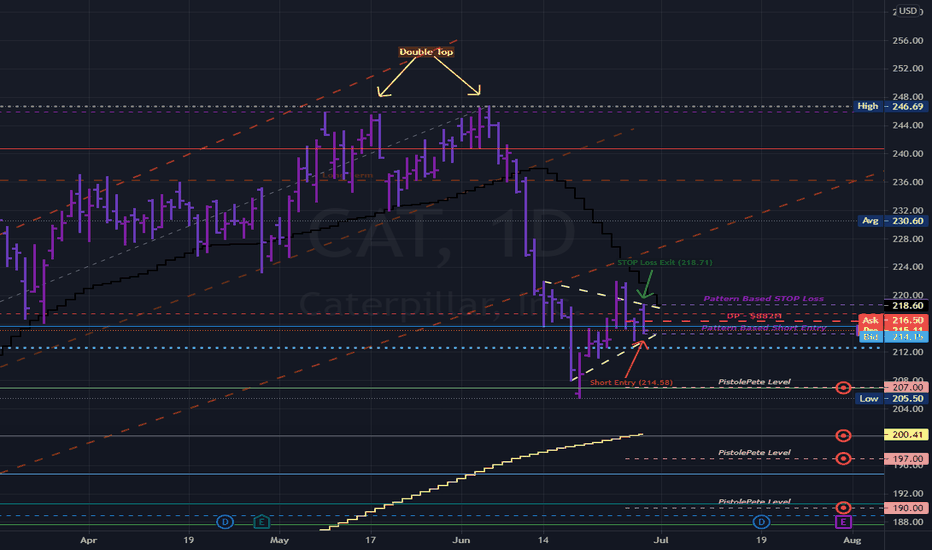Screen dimensions: 932x550
Task: Click the 188.00 price axis label
Action: coord(908,522)
